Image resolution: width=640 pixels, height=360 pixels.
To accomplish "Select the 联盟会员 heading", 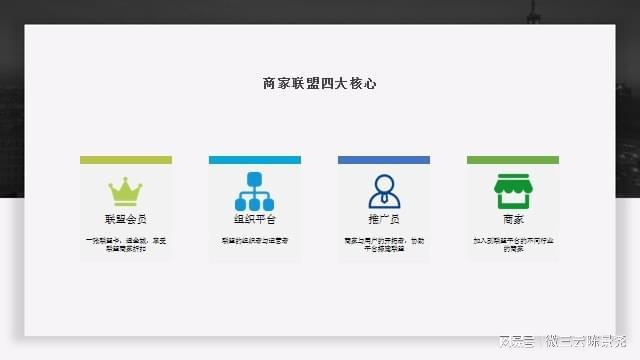I will click(126, 219).
